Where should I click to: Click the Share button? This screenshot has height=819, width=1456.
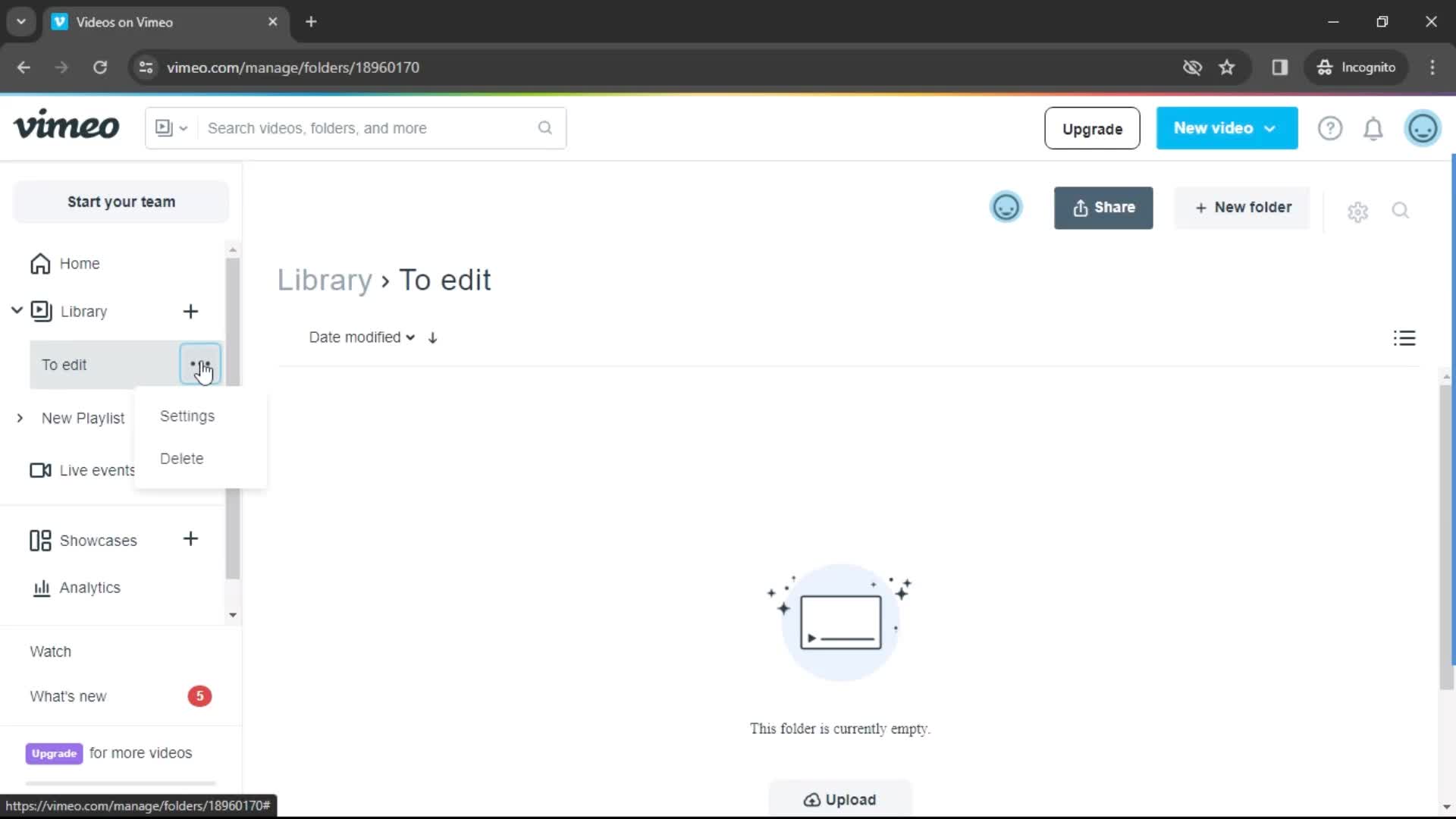click(x=1103, y=208)
